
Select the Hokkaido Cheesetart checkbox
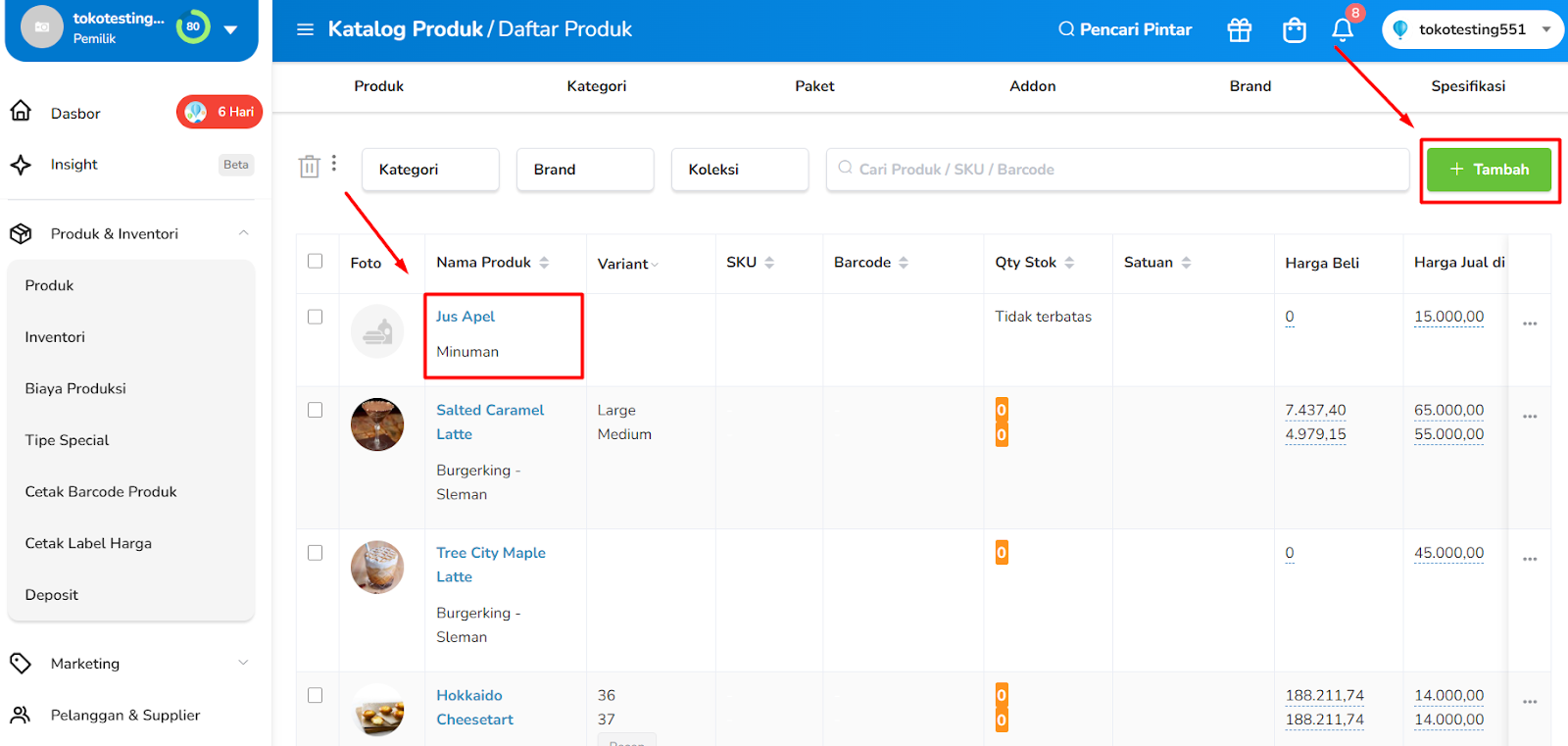pyautogui.click(x=315, y=695)
